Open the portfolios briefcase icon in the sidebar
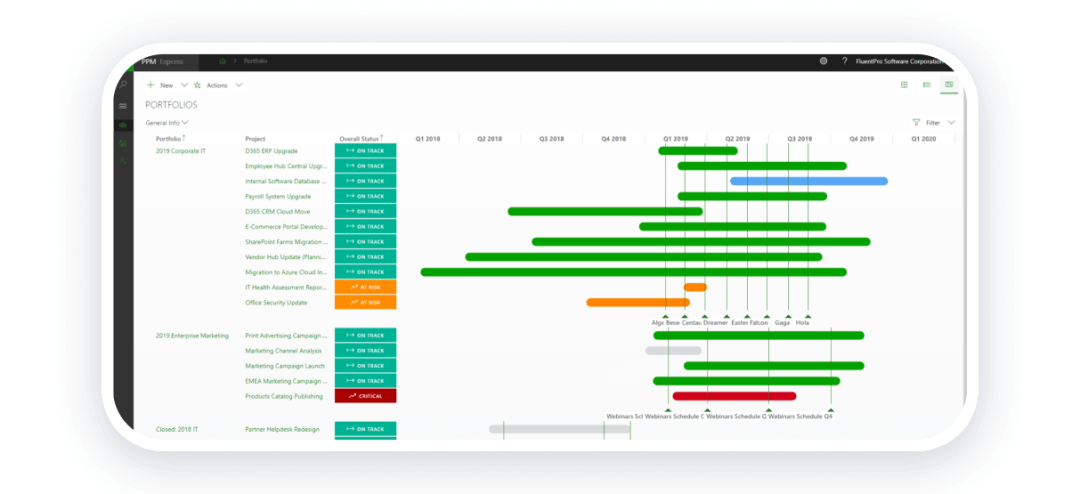 point(123,125)
